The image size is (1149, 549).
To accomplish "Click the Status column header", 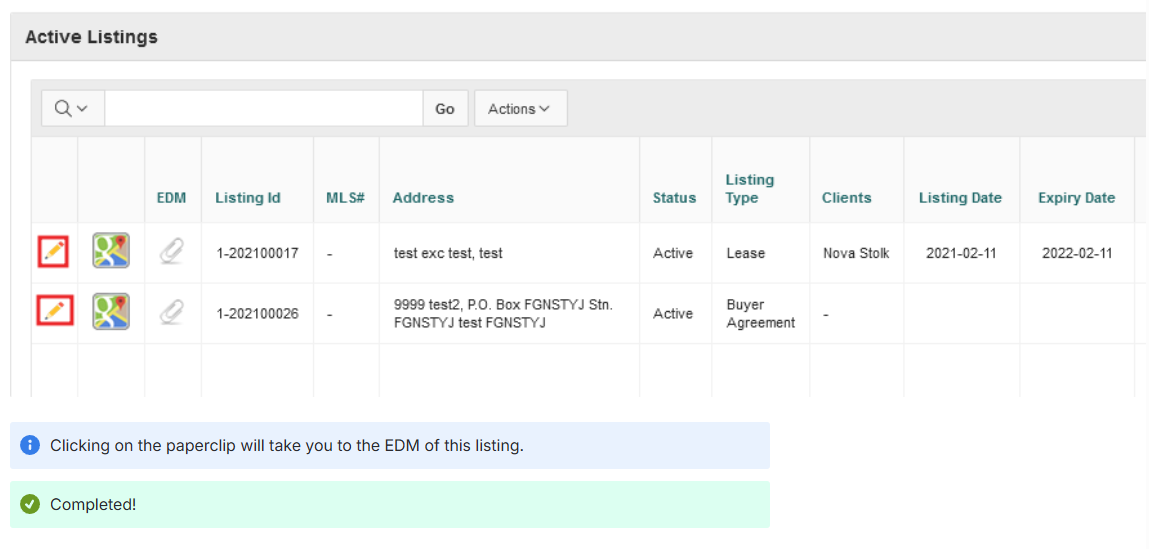I will 674,198.
